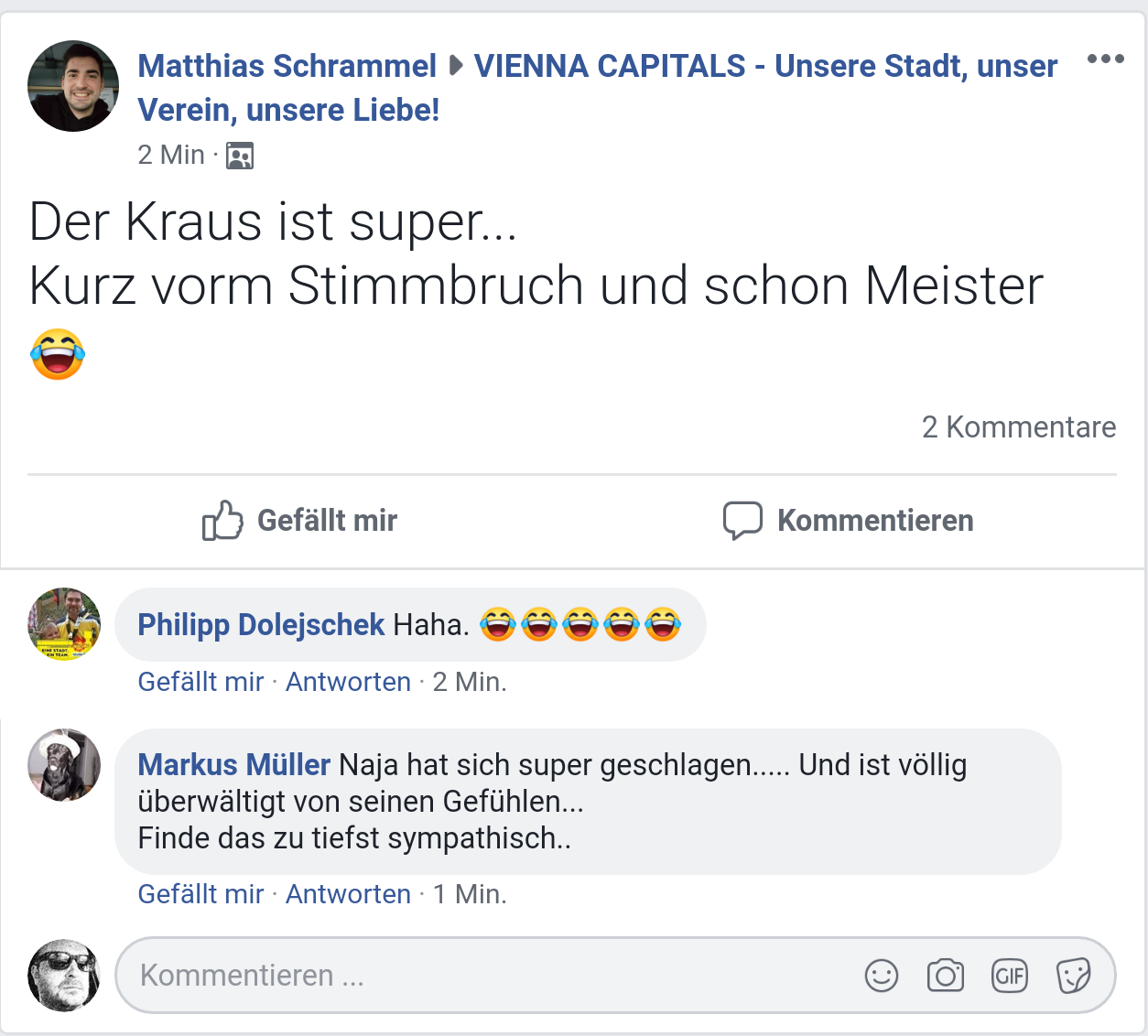Like Markus Müller's comment
The height and width of the screenshot is (1036, 1148).
(200, 894)
